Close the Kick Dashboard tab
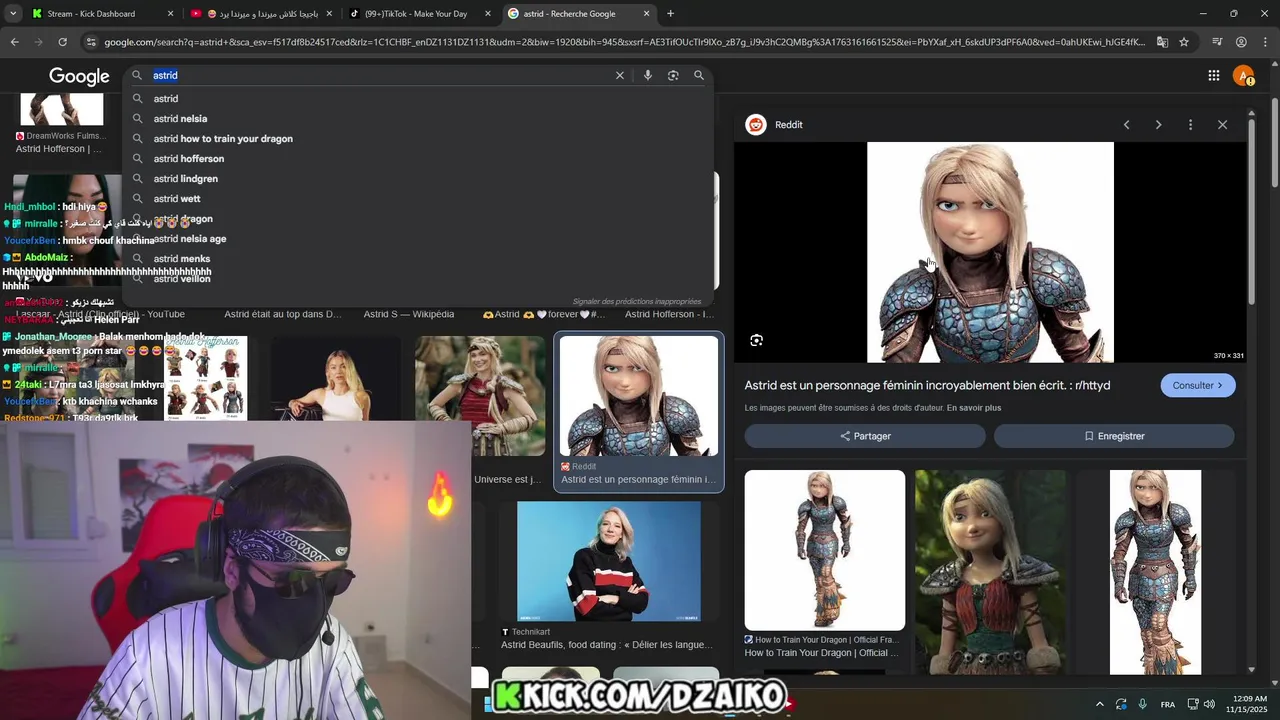This screenshot has height=720, width=1280. point(170,14)
